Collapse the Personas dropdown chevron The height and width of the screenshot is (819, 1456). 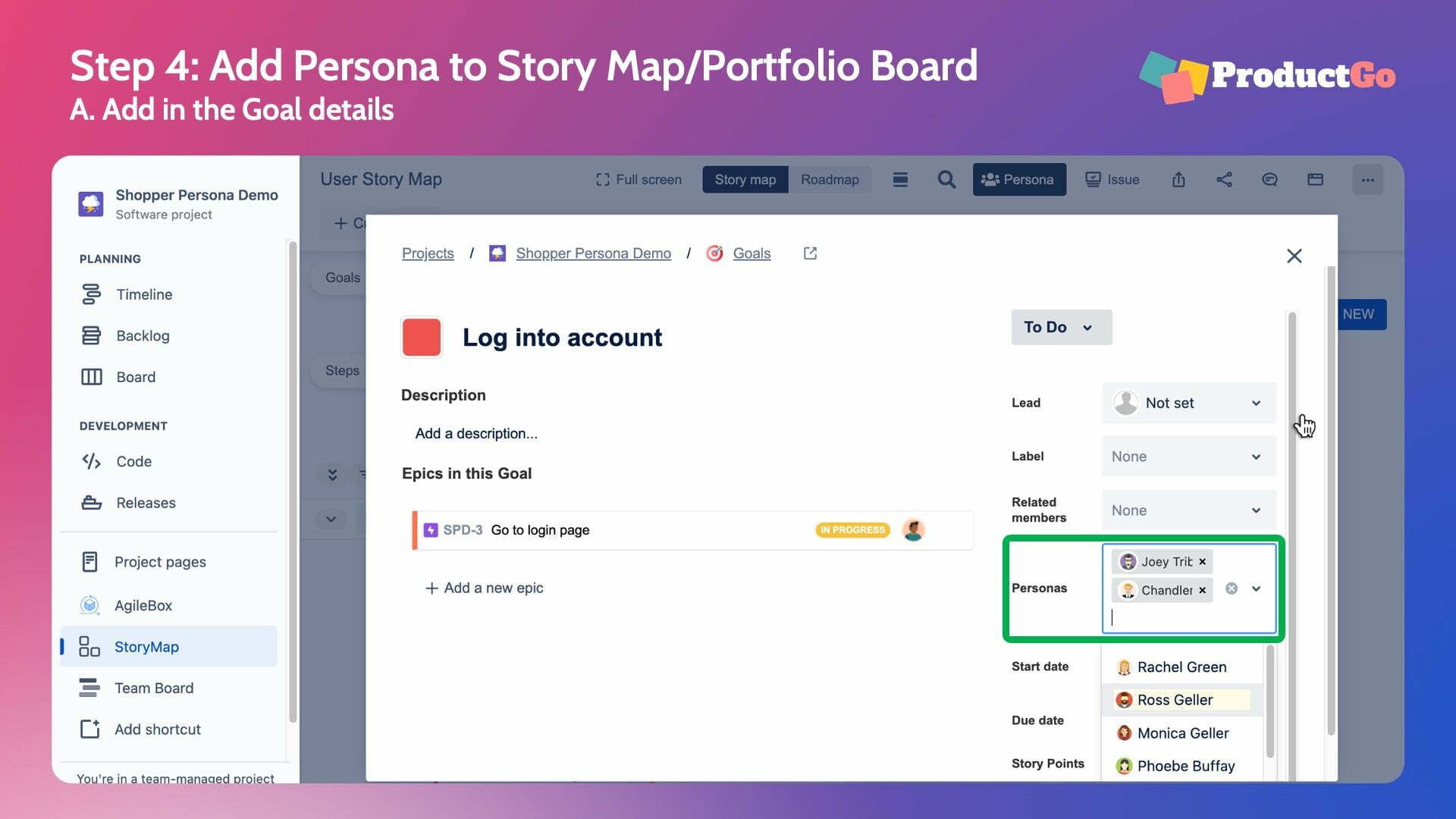[1257, 588]
